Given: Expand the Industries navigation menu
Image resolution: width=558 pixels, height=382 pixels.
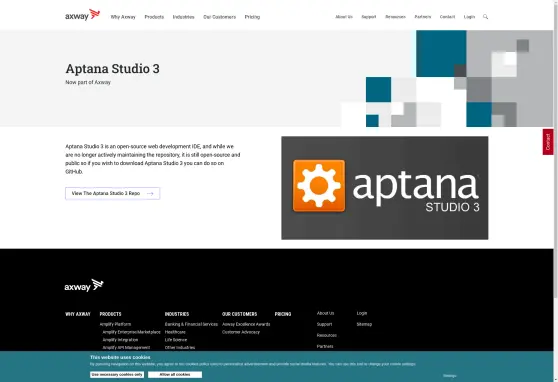Looking at the screenshot, I should (x=184, y=17).
